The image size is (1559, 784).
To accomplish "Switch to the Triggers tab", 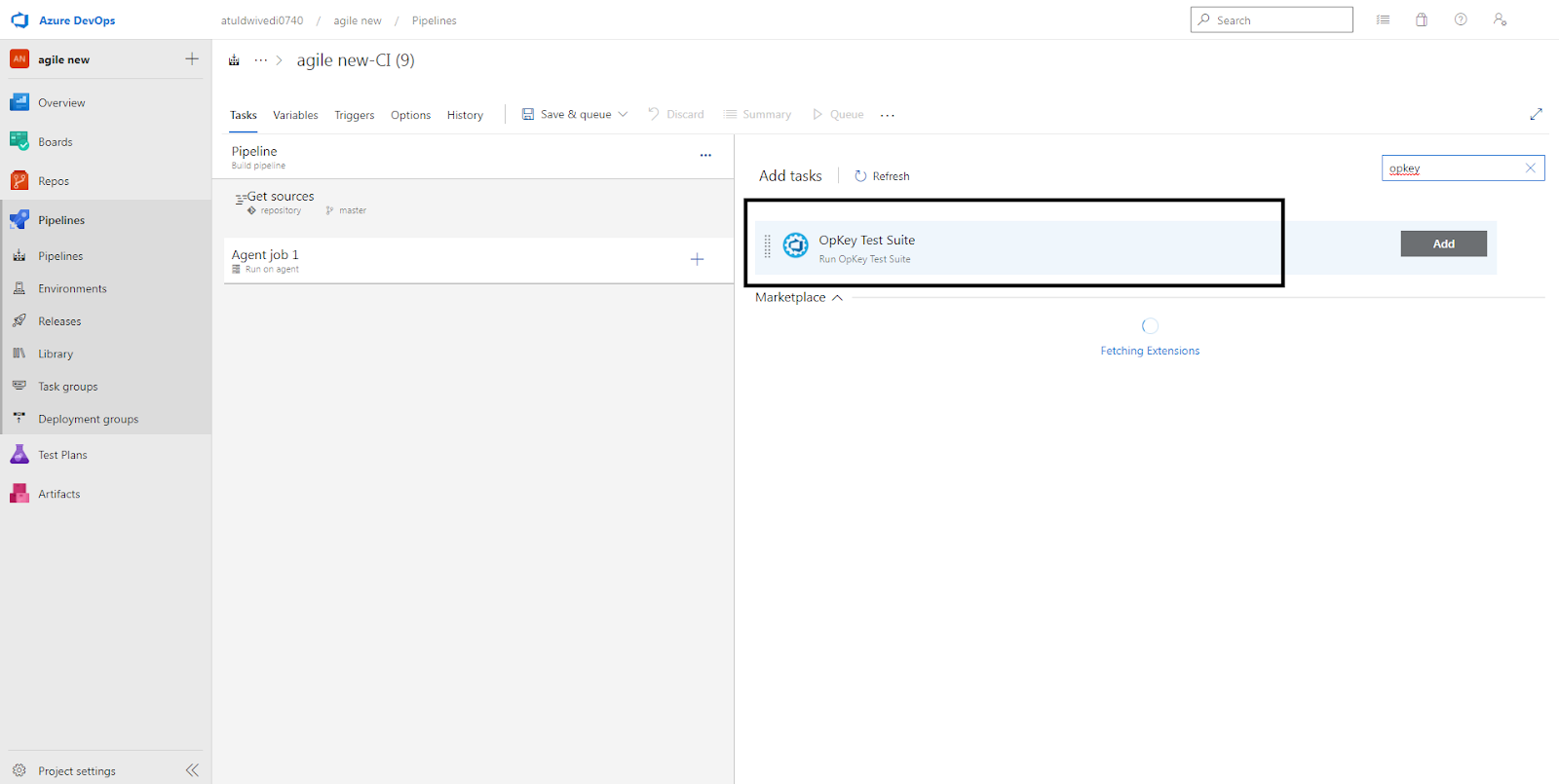I will click(x=354, y=115).
